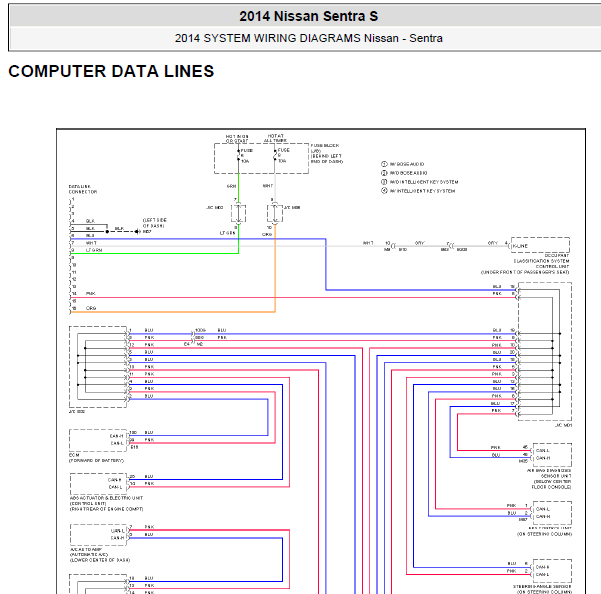The image size is (601, 594).
Task: Click '(RIGHT REAR OF ENGINE COMPT)' label
Action: (x=106, y=509)
